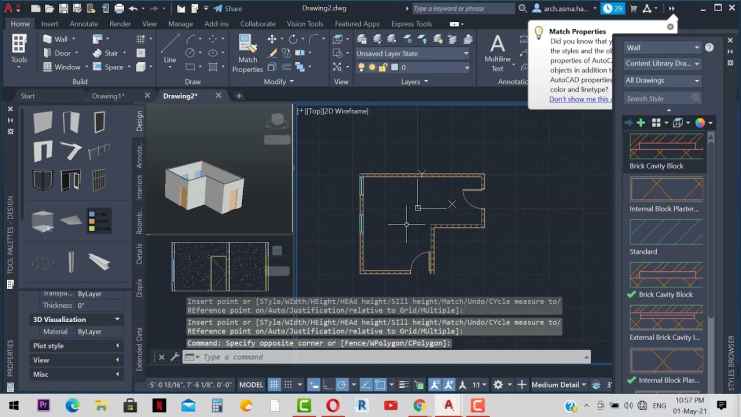Switch to the Annotate ribbon tab

[x=83, y=22]
